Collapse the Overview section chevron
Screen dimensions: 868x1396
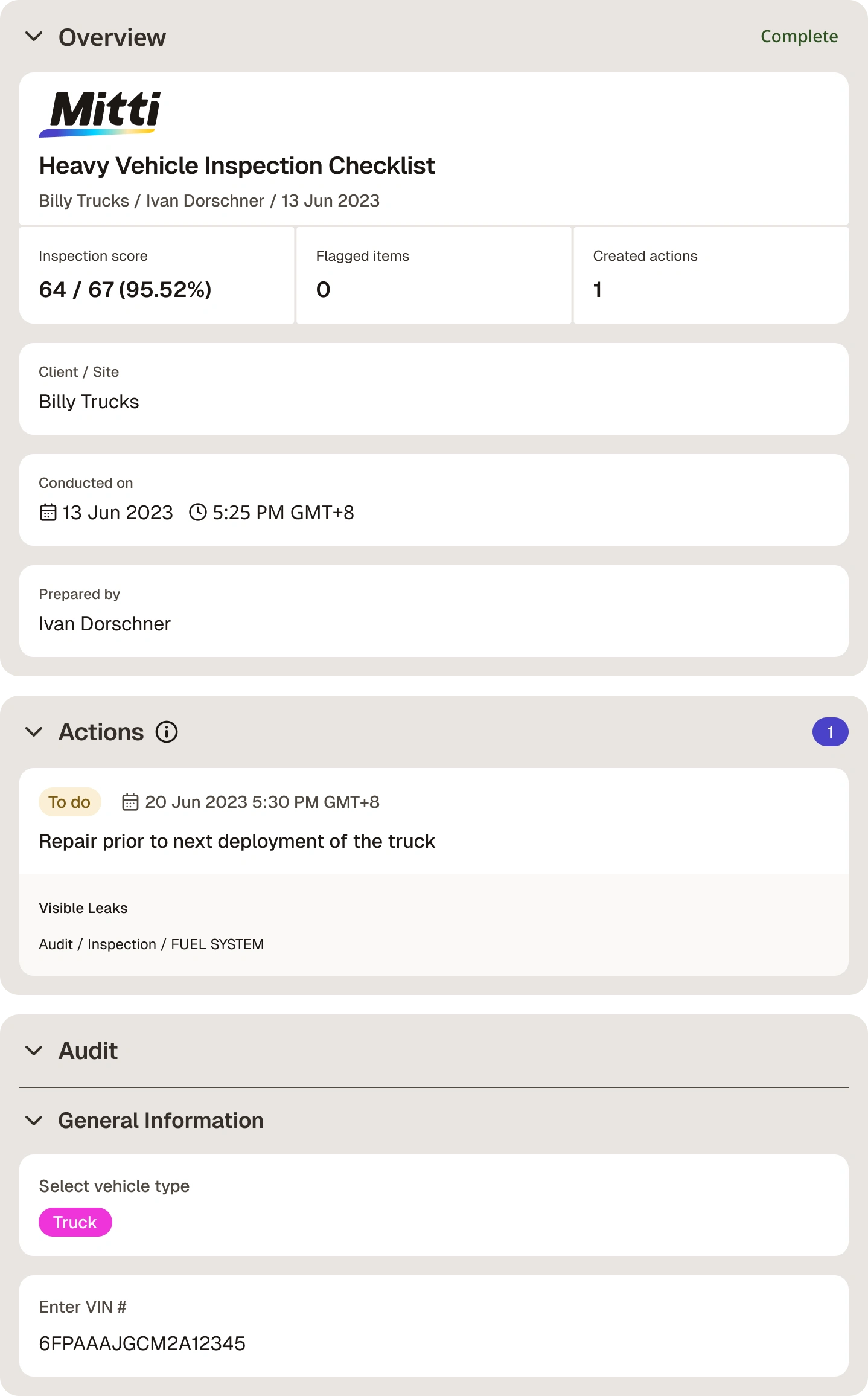point(34,37)
